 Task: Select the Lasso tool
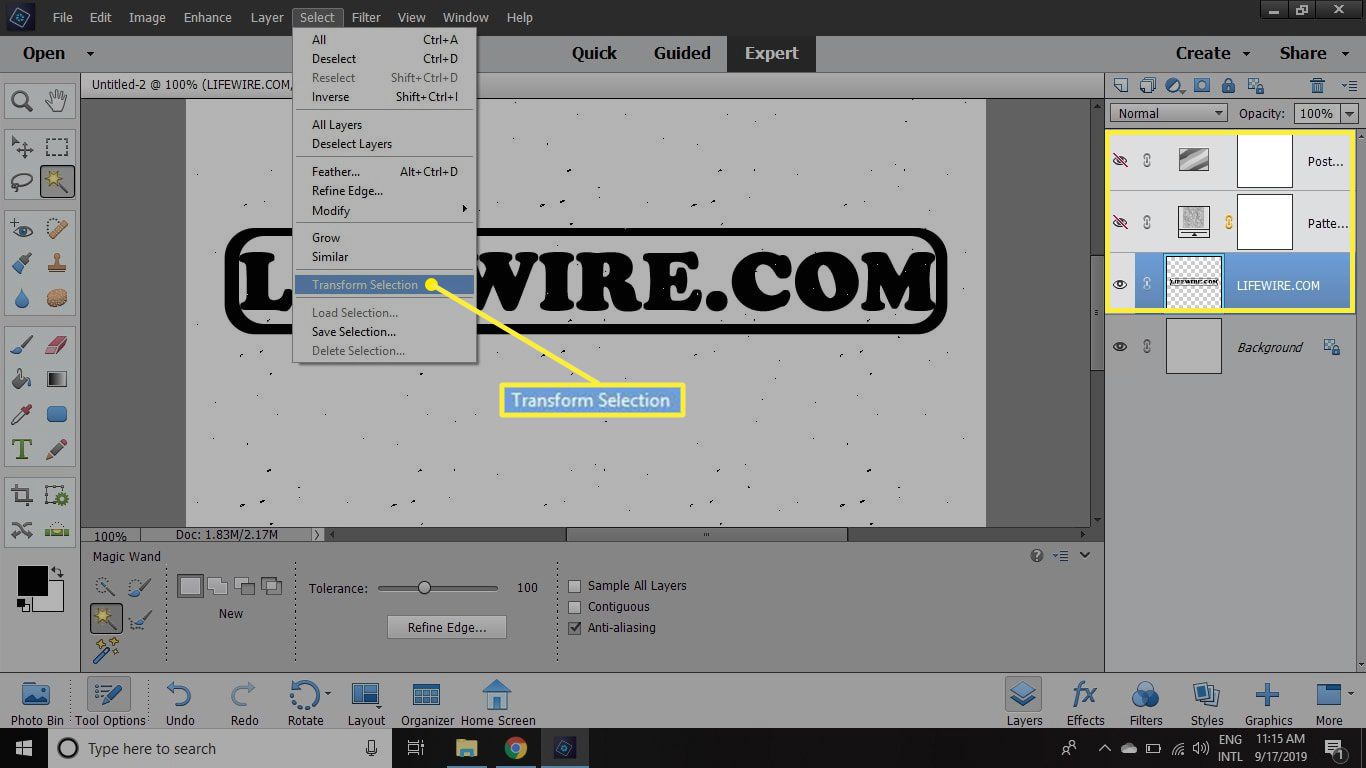[x=22, y=182]
